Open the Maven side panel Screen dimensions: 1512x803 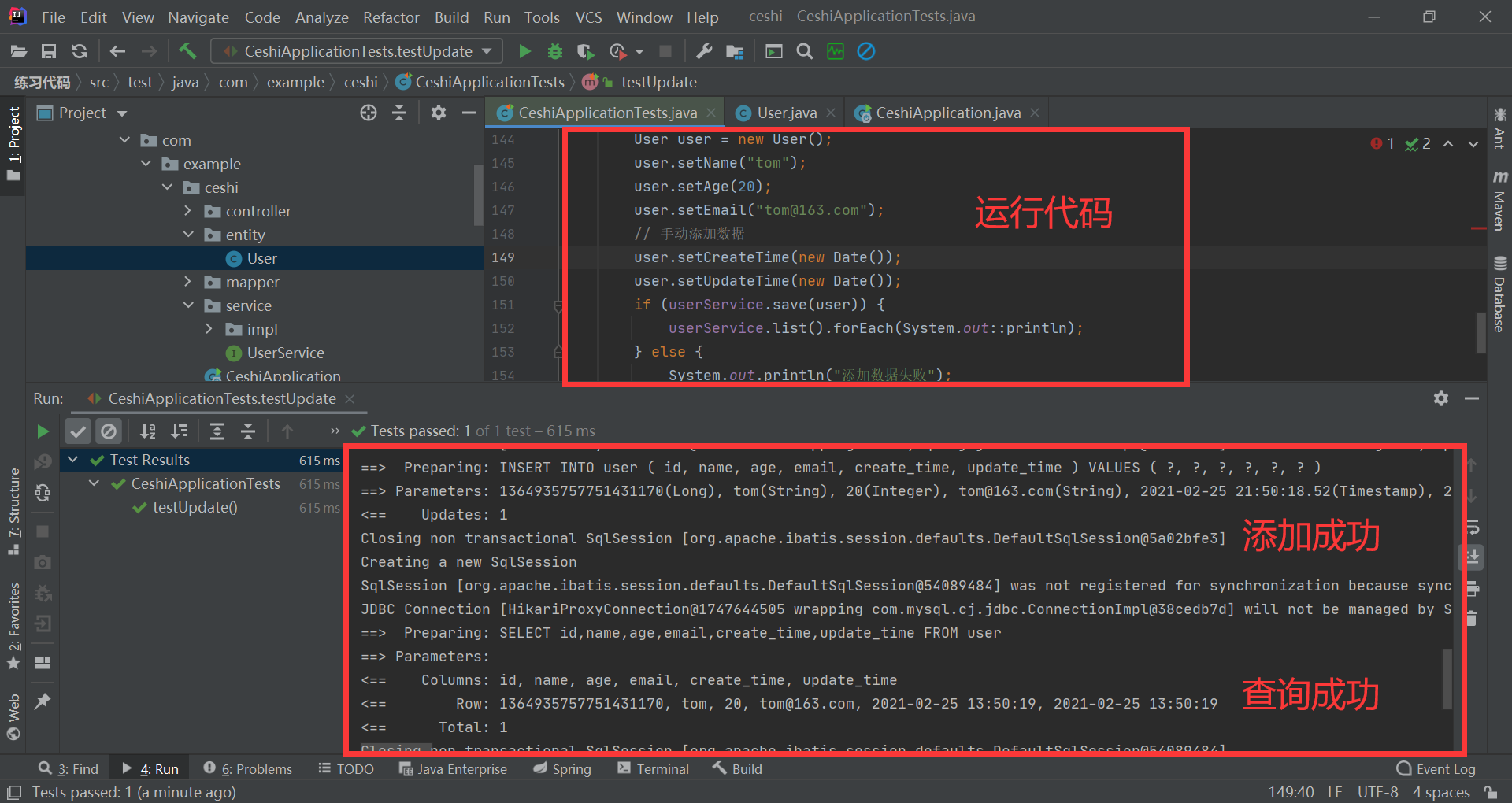(1499, 201)
